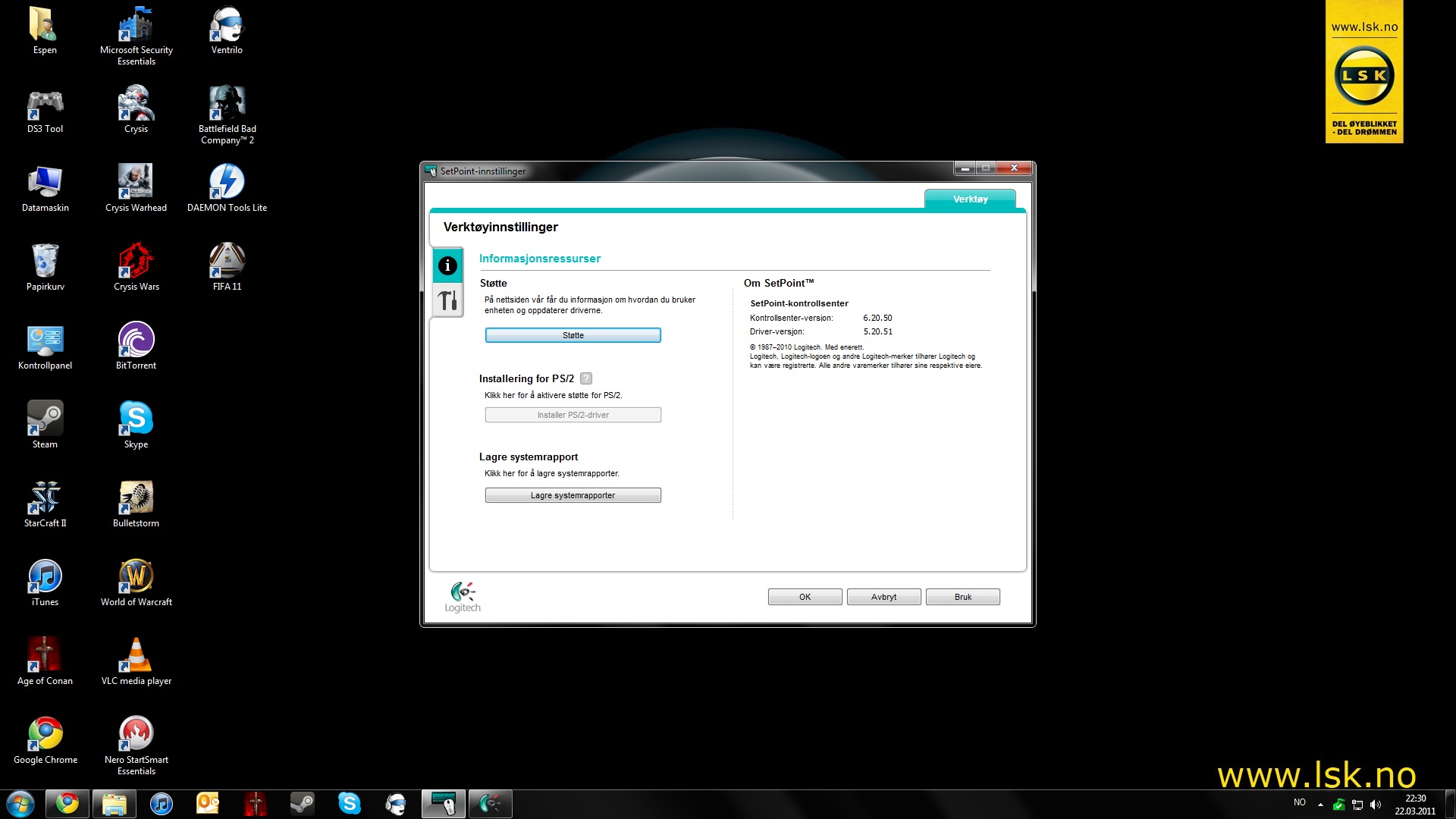Click the green Security Essentials tray icon
Screen dimensions: 1456x819
[x=1339, y=805]
